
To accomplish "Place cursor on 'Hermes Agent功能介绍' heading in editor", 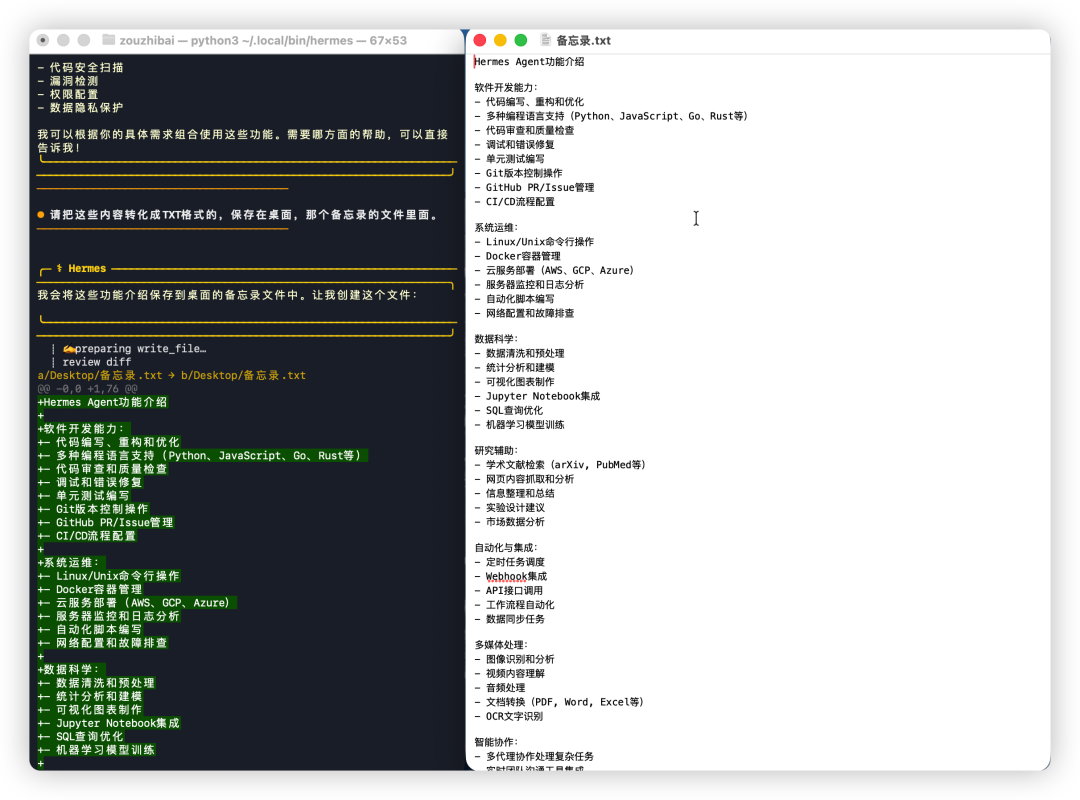I will pyautogui.click(x=529, y=61).
